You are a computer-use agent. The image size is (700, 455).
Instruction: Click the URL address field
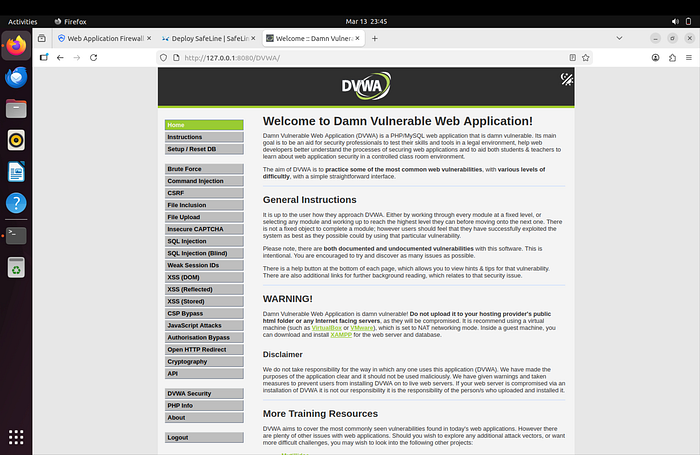click(x=374, y=58)
